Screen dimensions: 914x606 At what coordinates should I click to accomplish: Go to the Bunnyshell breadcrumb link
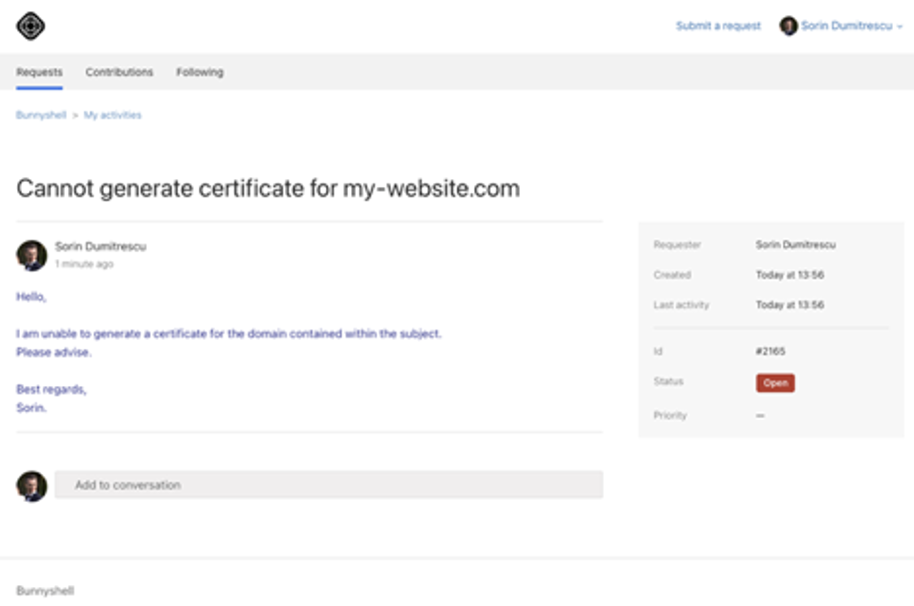pyautogui.click(x=41, y=115)
